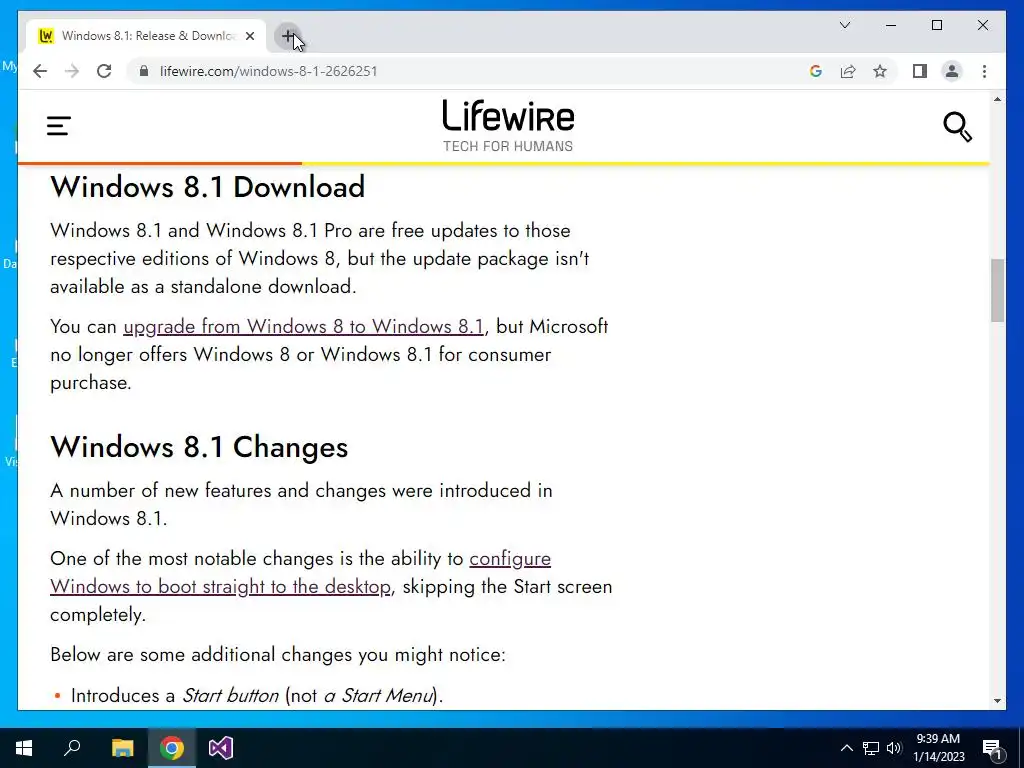Click the Google icon in address bar
The height and width of the screenshot is (768, 1024).
click(x=816, y=71)
